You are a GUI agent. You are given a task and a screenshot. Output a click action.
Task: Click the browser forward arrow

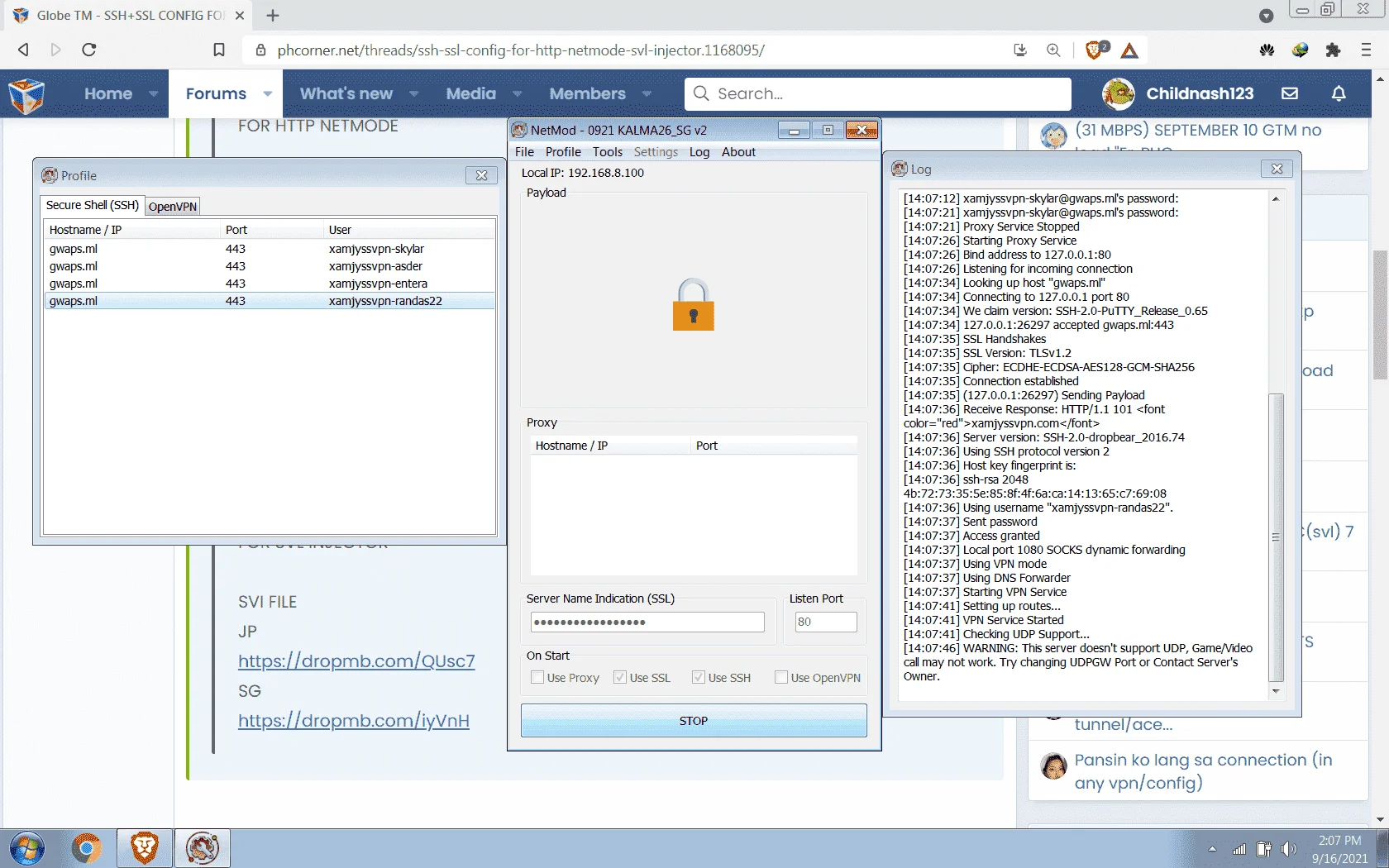pyautogui.click(x=56, y=50)
